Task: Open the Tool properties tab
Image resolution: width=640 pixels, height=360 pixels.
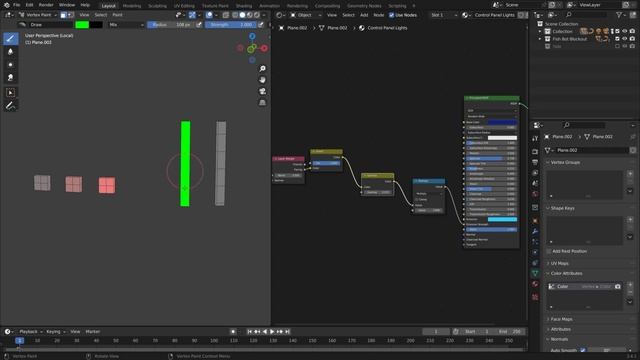Action: pos(535,139)
